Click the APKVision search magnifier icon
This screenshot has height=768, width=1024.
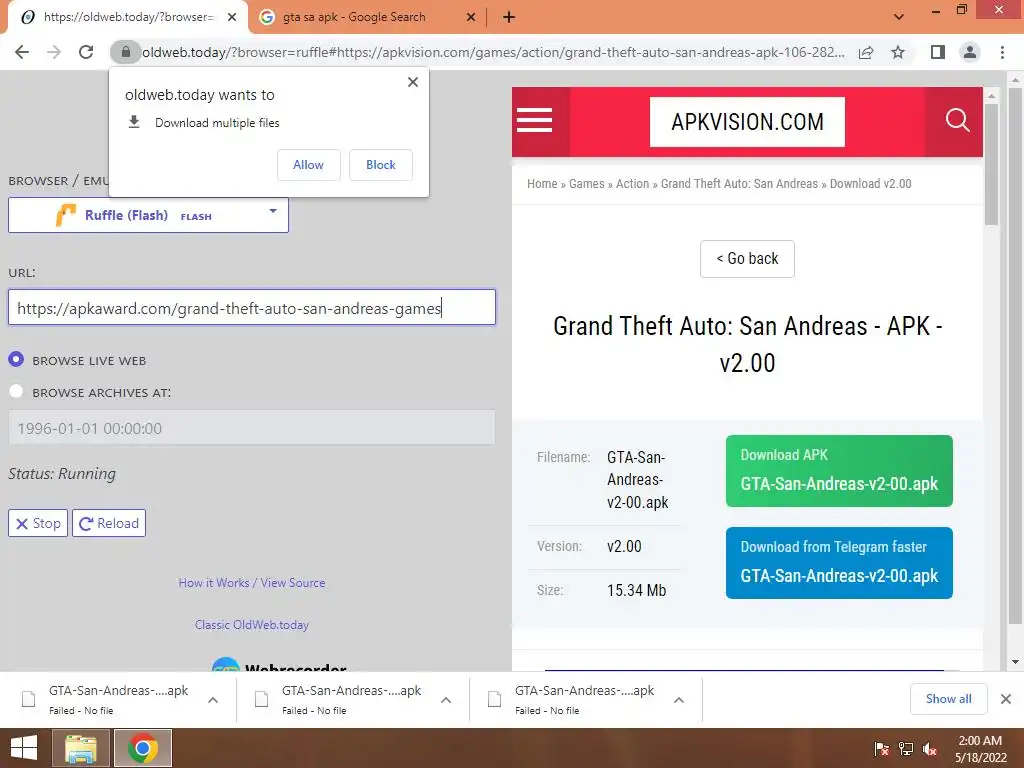pyautogui.click(x=957, y=121)
